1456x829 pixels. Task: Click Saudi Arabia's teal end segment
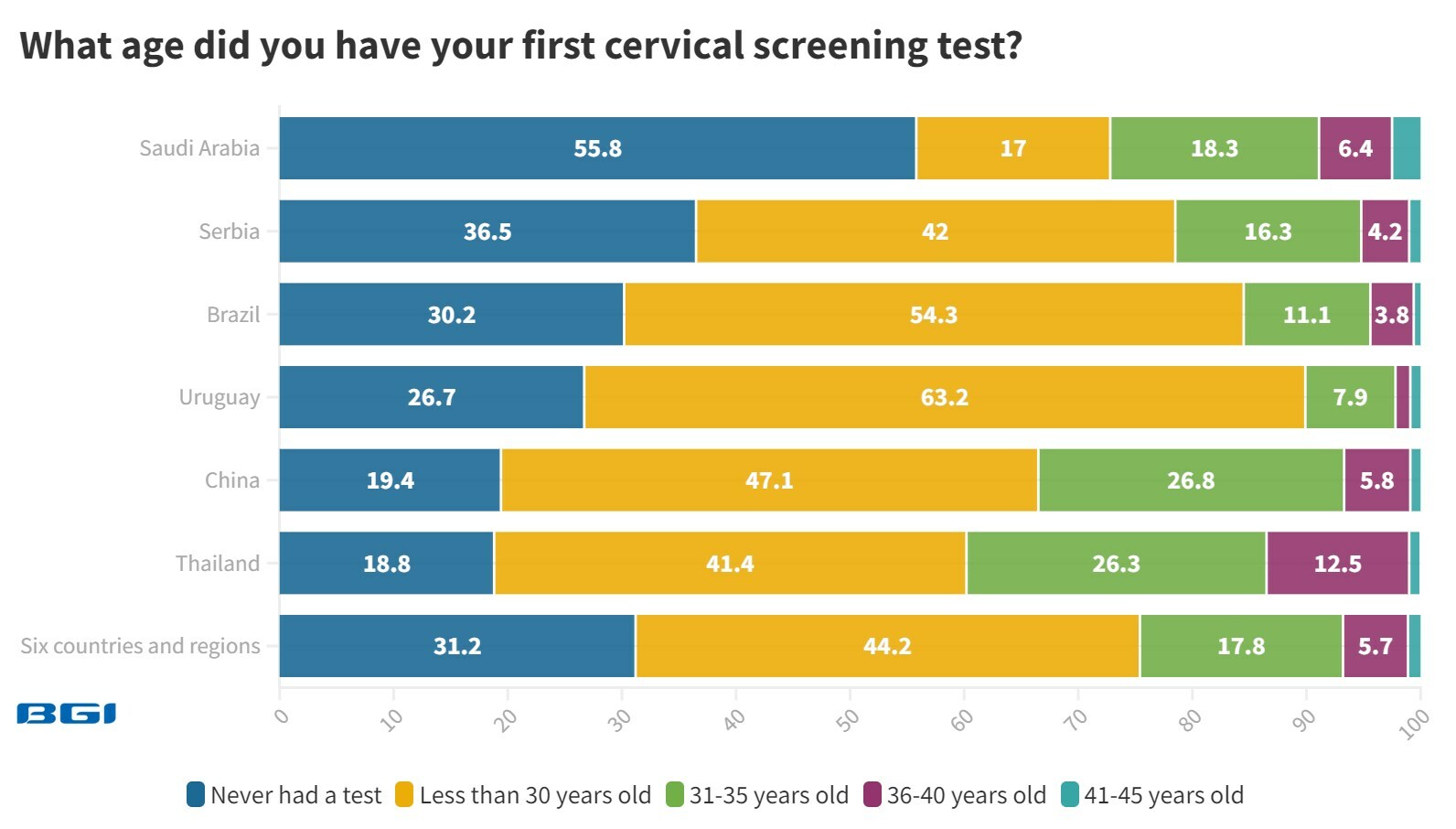1407,148
